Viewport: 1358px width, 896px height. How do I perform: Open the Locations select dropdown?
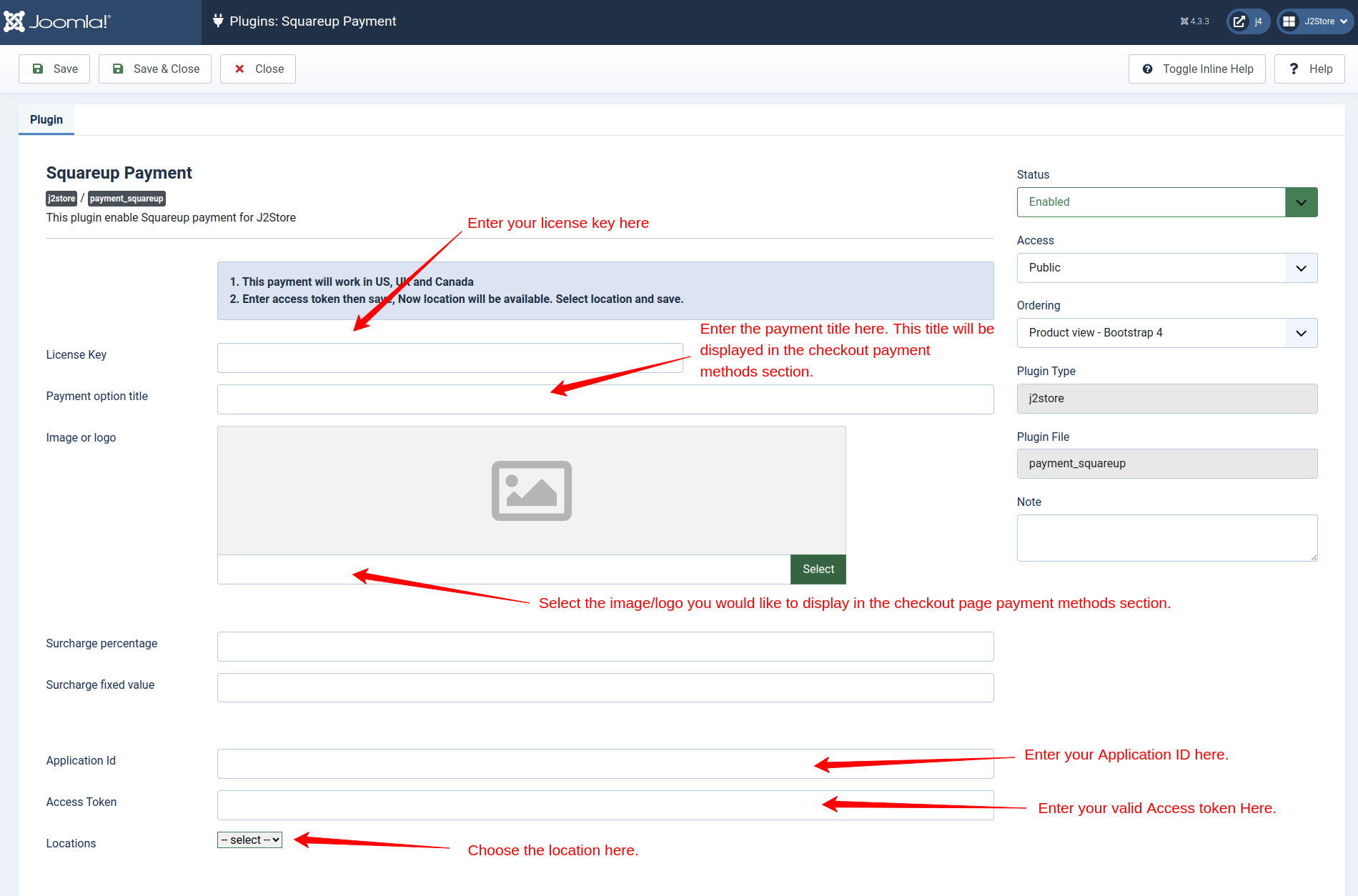249,840
